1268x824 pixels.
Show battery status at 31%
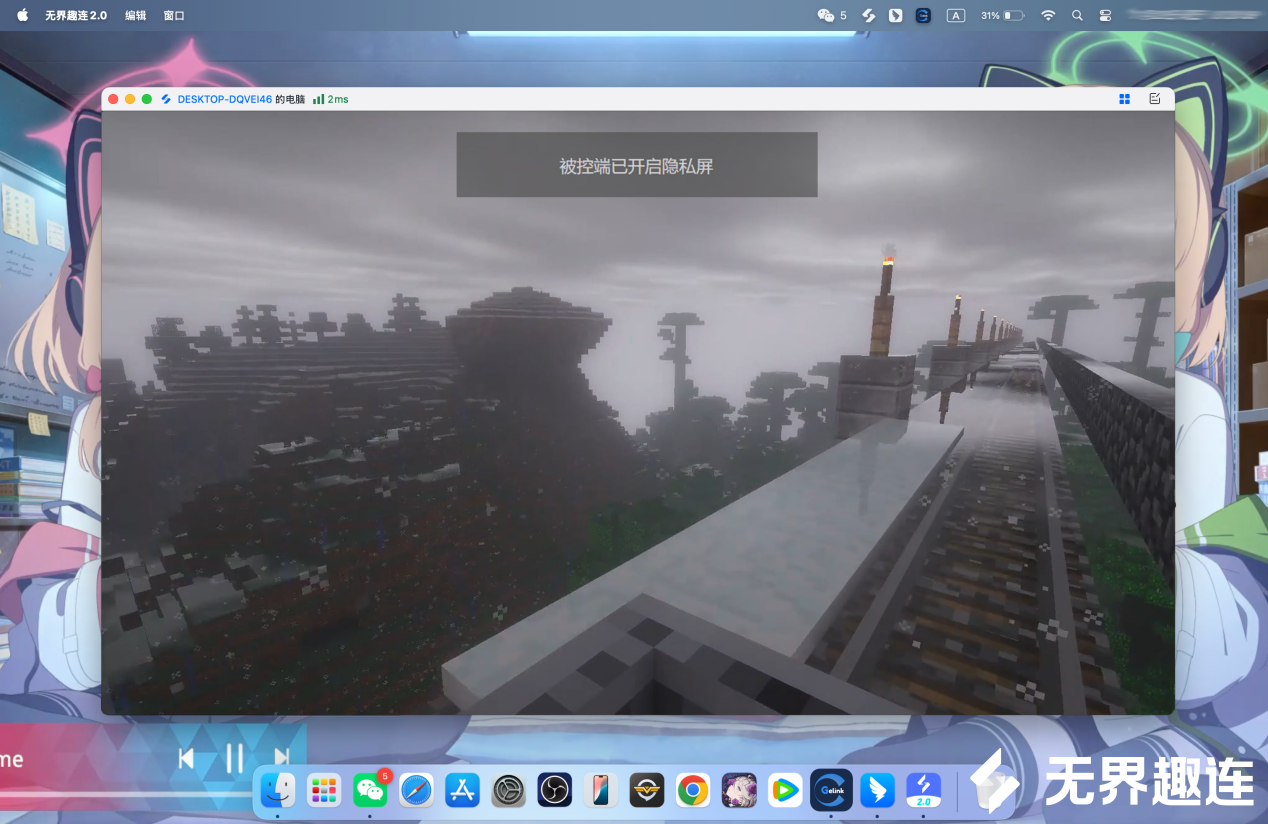(x=1002, y=16)
